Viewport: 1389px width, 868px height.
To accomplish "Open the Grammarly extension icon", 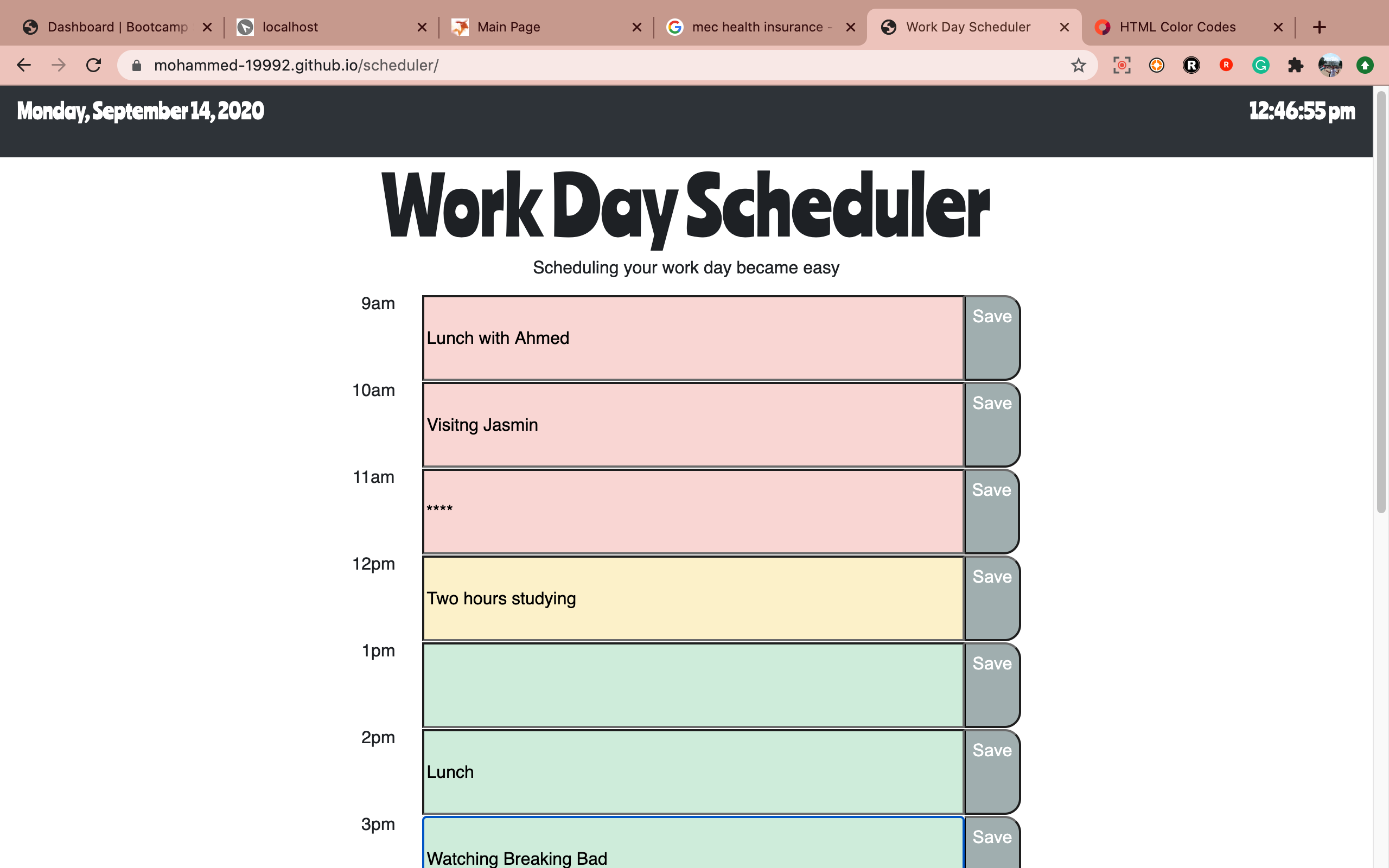I will click(x=1260, y=65).
